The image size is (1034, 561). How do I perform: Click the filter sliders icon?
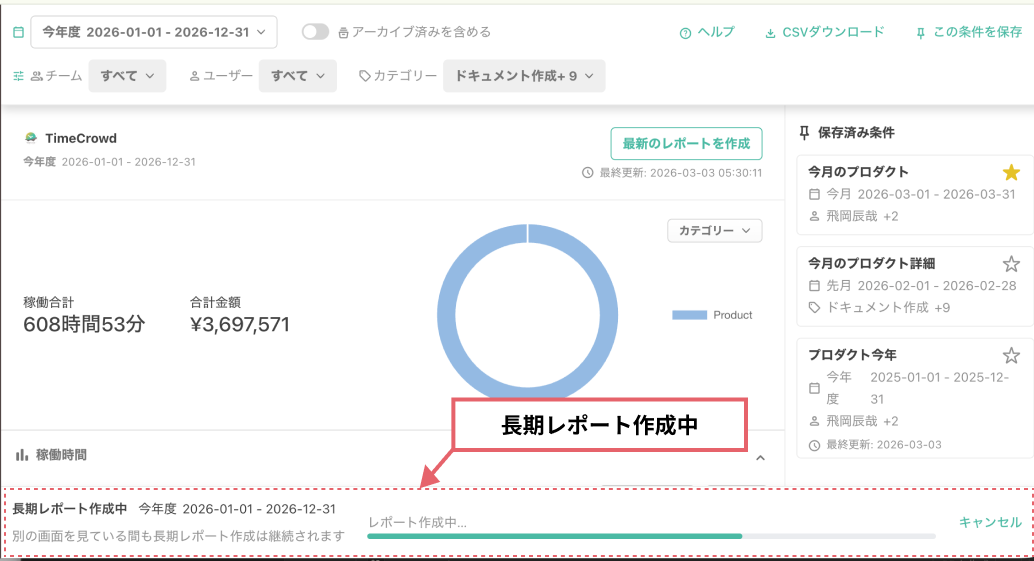(x=18, y=76)
